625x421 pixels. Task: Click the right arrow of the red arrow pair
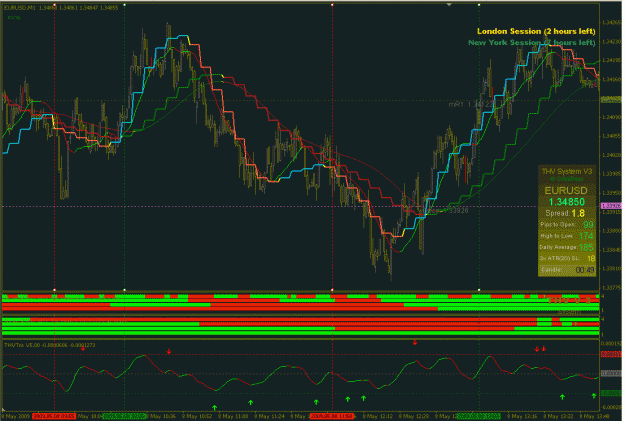pyautogui.click(x=544, y=349)
